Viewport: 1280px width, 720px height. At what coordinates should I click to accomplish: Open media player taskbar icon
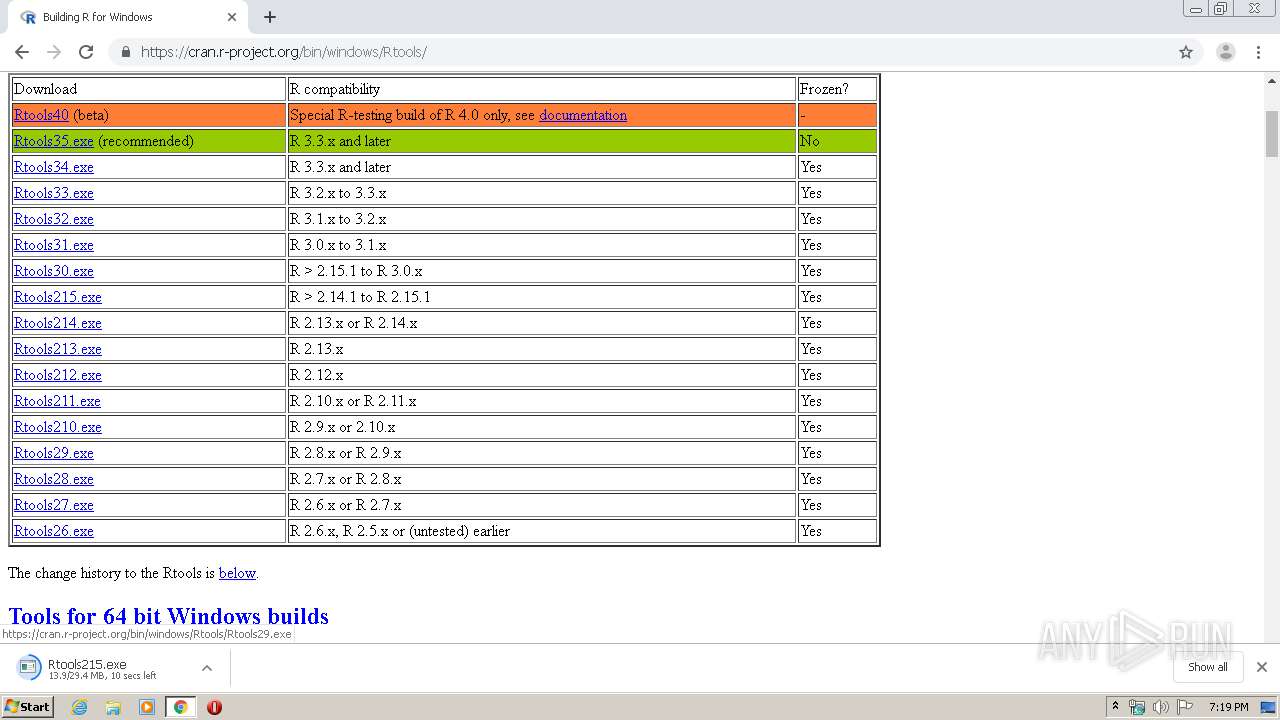click(x=147, y=707)
